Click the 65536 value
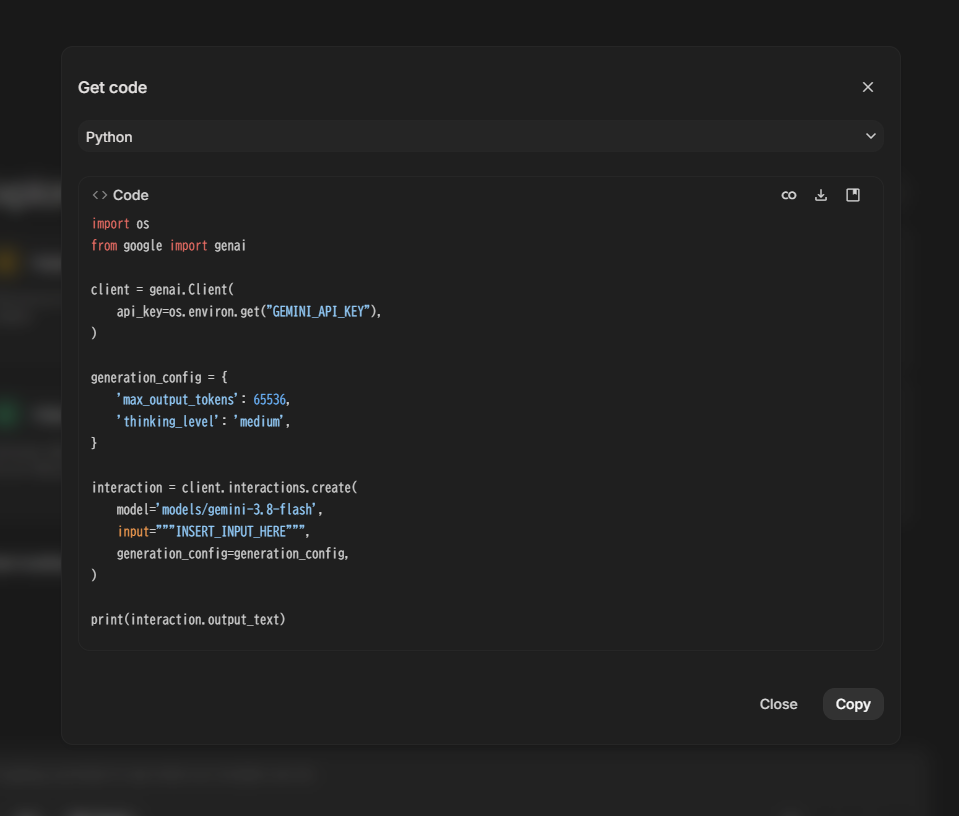Image resolution: width=959 pixels, height=816 pixels. [270, 400]
